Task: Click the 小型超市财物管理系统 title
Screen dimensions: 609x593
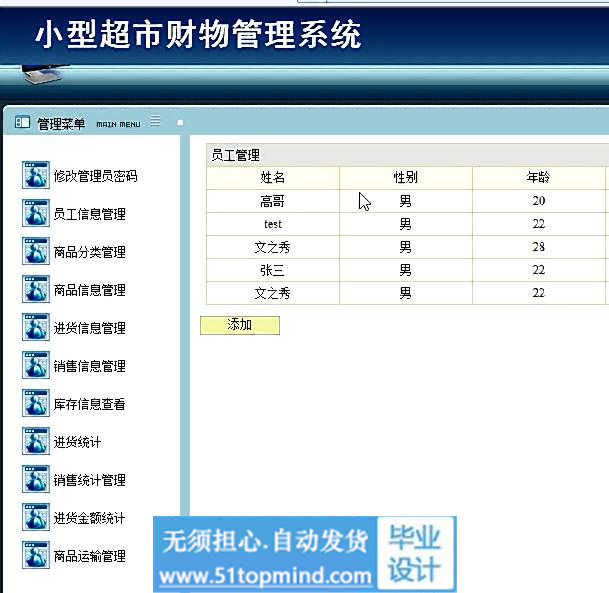Action: [198, 34]
